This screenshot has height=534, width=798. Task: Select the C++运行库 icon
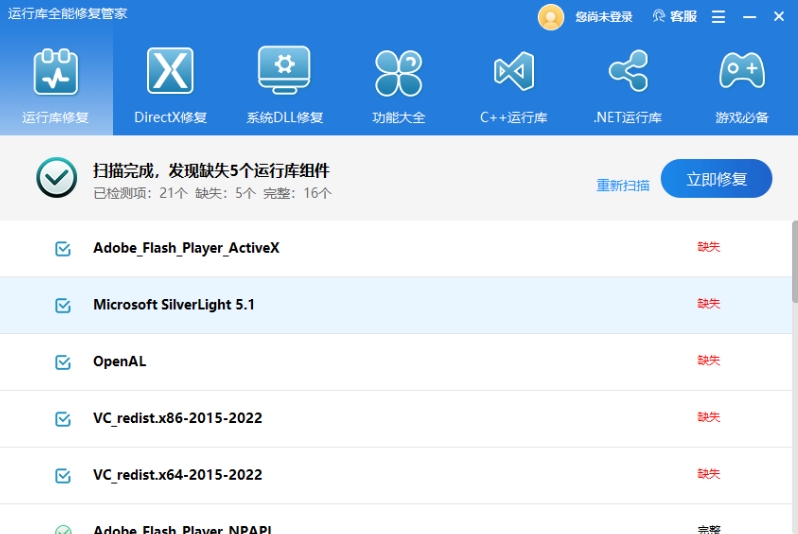point(513,72)
